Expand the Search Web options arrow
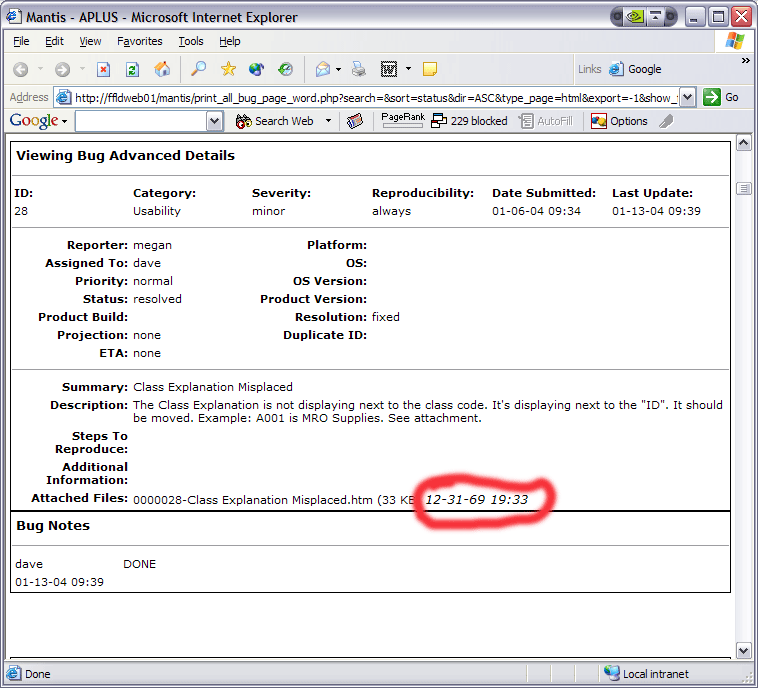The height and width of the screenshot is (688, 758). (x=328, y=121)
